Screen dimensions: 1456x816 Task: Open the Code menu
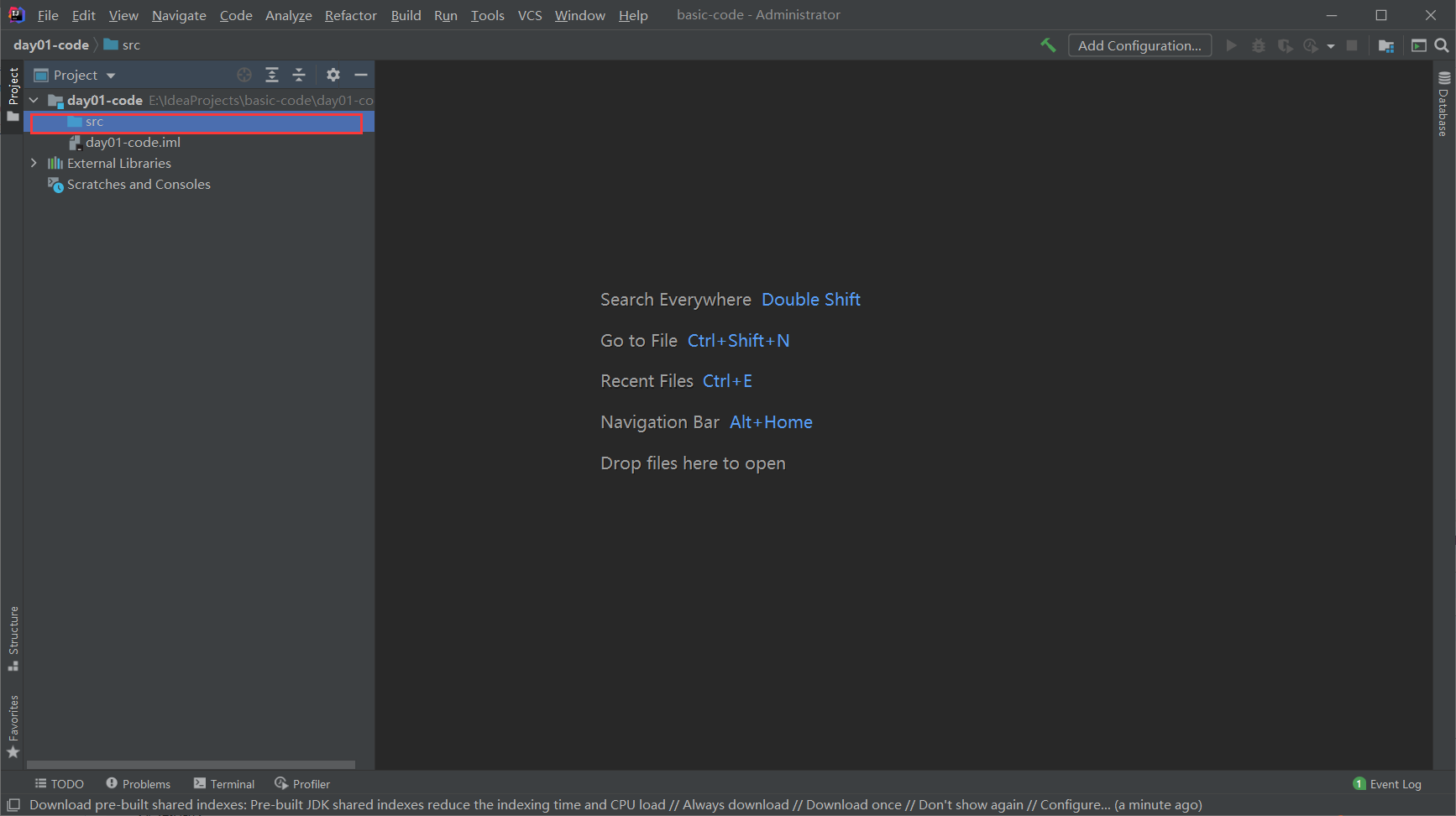click(x=236, y=15)
